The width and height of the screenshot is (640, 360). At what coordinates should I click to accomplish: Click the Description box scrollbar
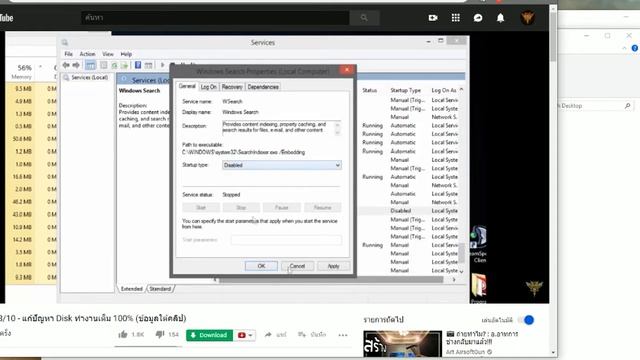tap(338, 128)
